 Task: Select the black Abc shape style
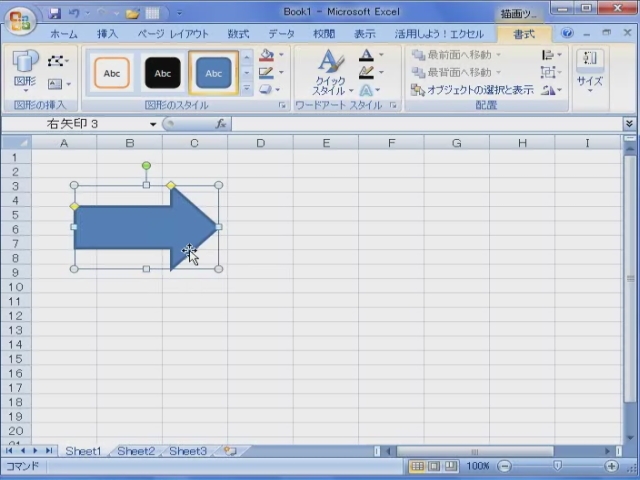click(162, 73)
